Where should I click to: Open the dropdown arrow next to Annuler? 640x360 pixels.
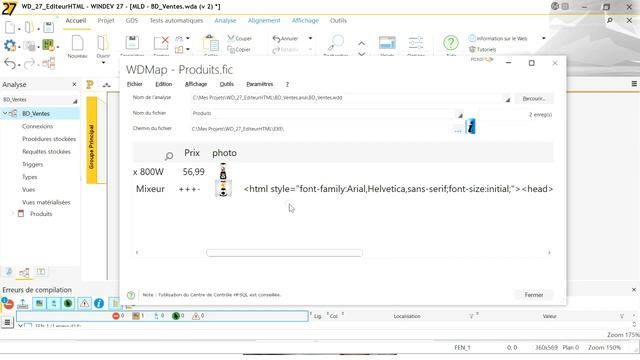[x=310, y=38]
